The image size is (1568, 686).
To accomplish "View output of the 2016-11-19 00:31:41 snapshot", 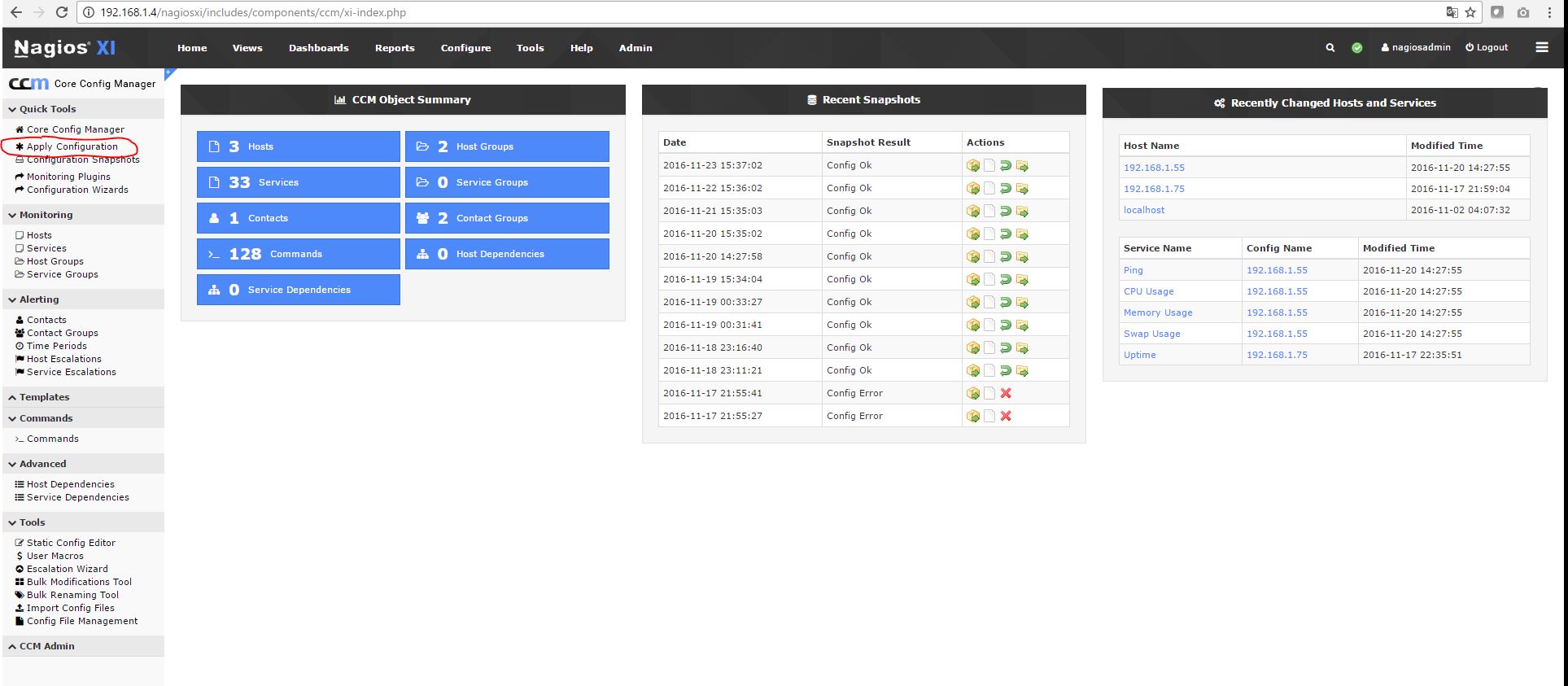I will (989, 325).
